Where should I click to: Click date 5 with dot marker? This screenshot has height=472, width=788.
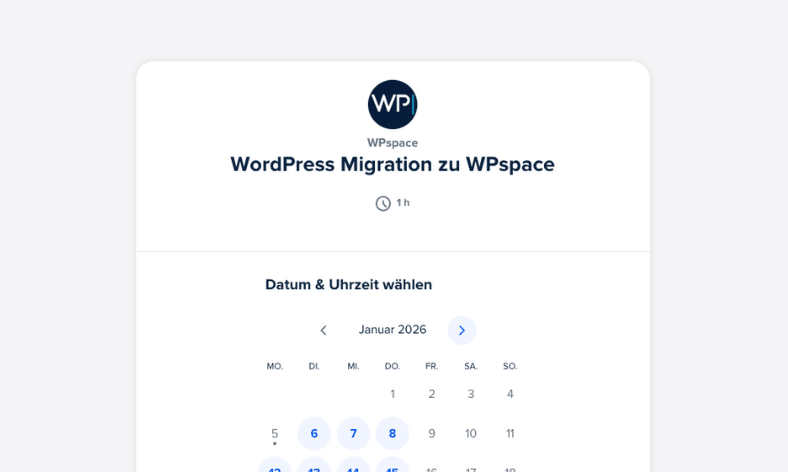pyautogui.click(x=275, y=433)
